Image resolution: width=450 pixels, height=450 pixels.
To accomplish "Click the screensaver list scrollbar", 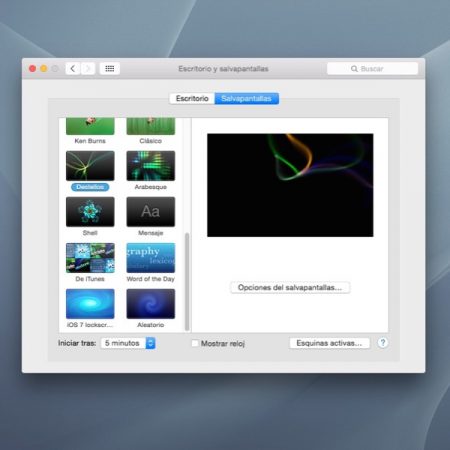I will (x=187, y=282).
